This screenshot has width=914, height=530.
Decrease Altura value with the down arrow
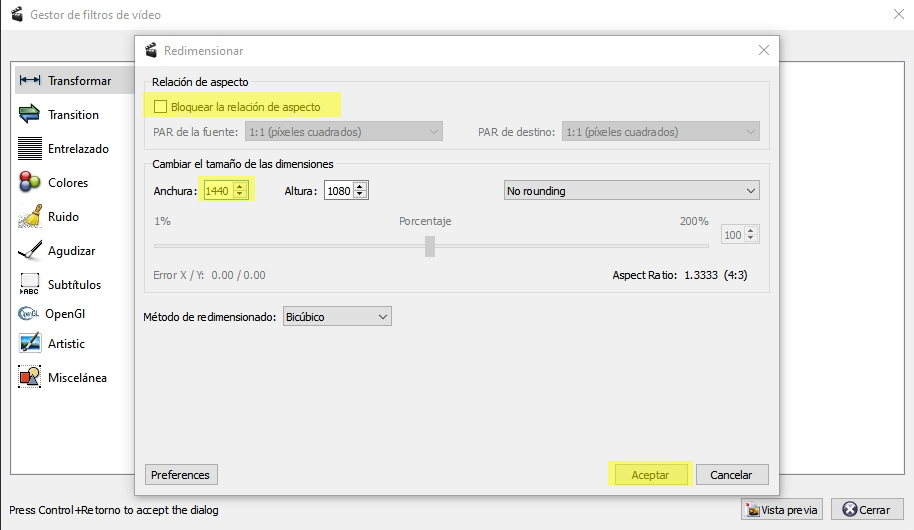(x=361, y=195)
